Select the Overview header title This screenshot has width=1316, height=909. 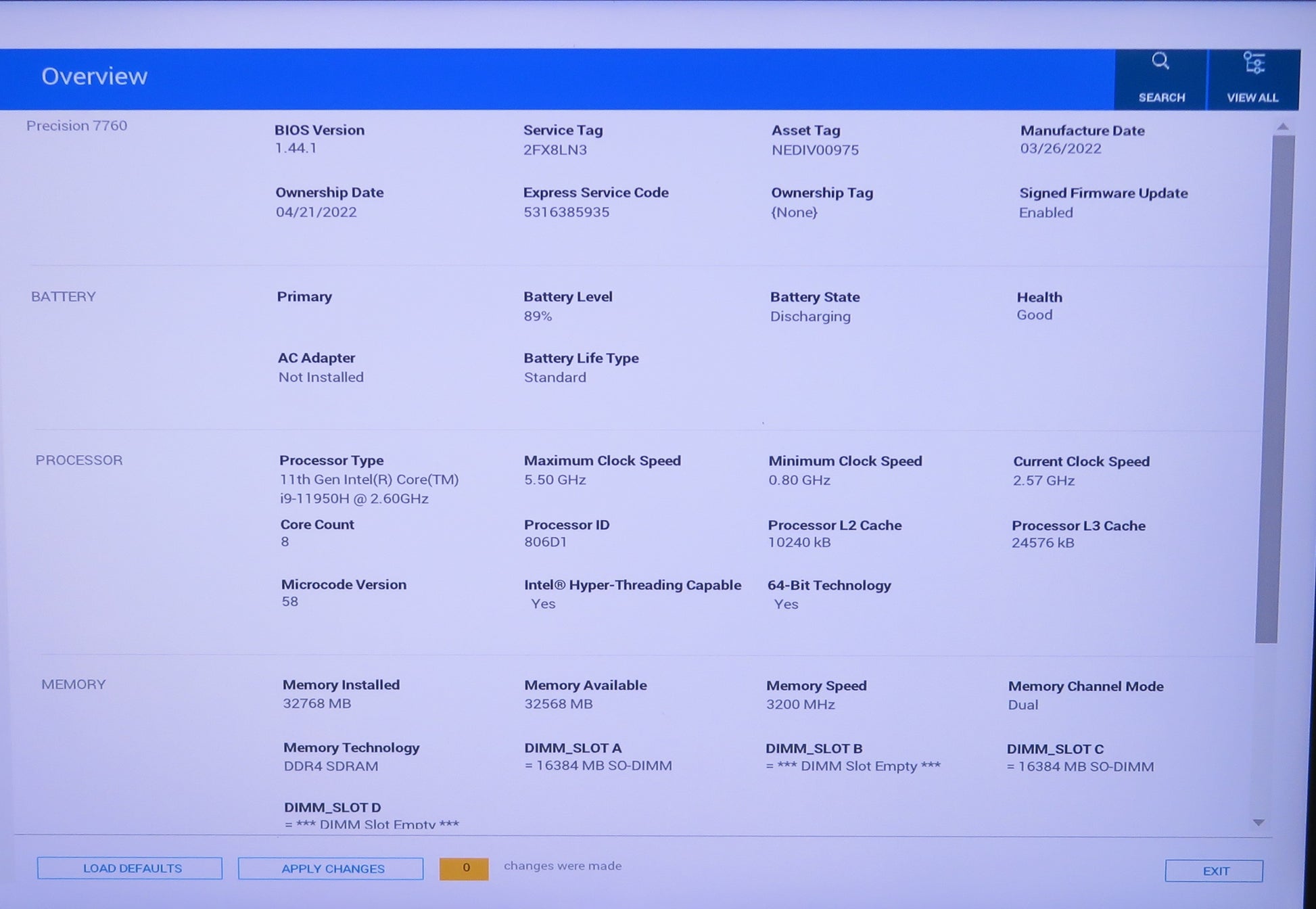click(x=94, y=76)
